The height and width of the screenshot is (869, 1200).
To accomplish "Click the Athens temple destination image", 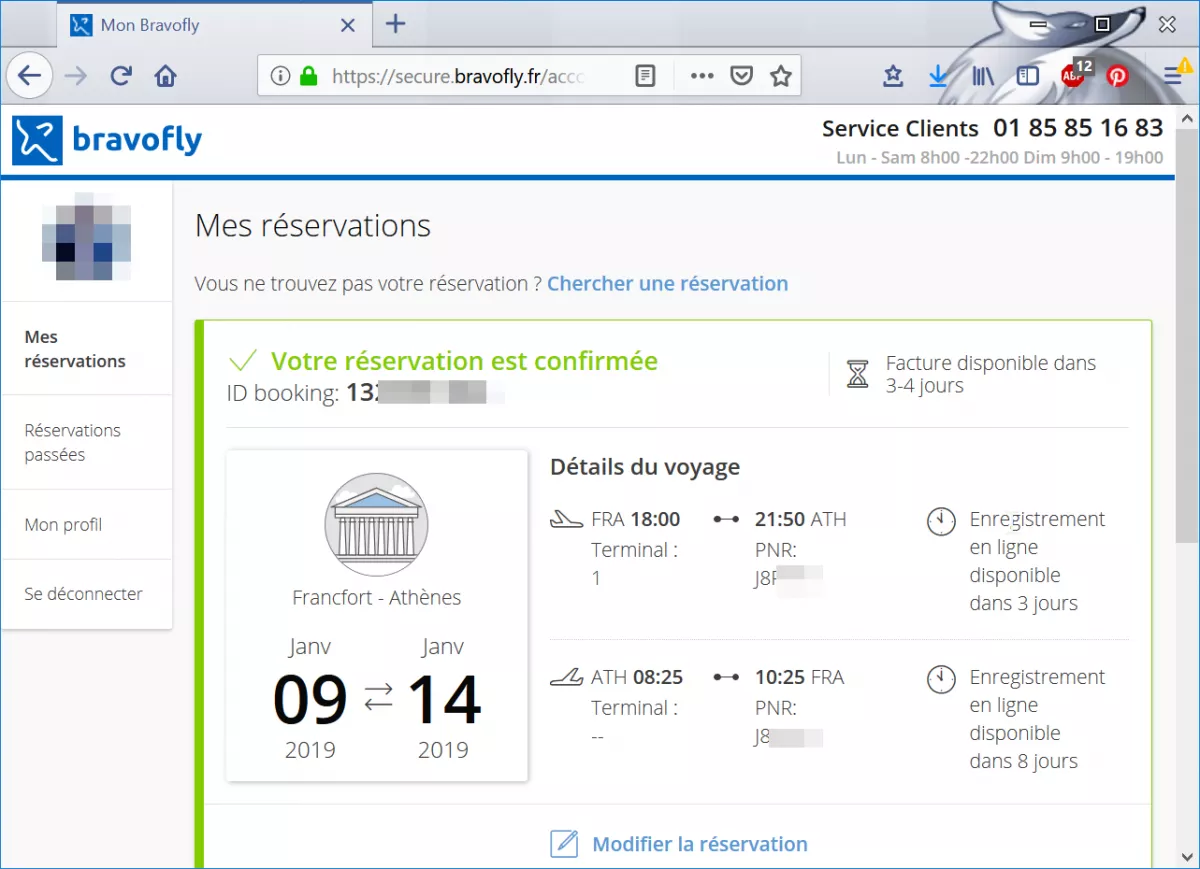I will 376,525.
